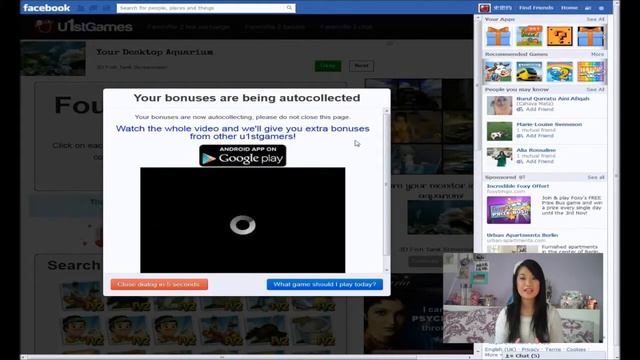This screenshot has width=640, height=360.
Task: Open the cow game icon
Action: (498, 72)
